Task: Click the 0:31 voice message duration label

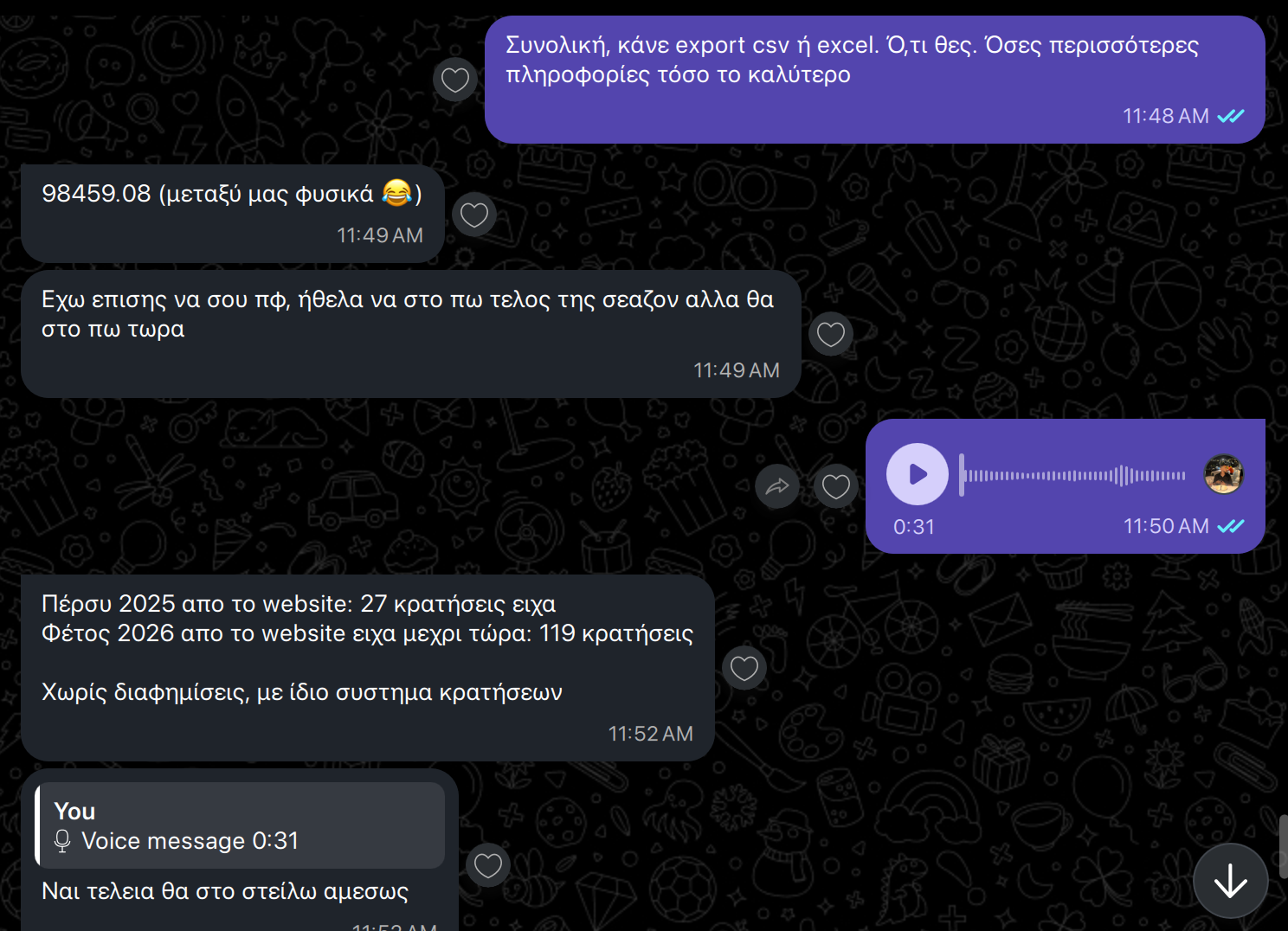Action: tap(914, 527)
